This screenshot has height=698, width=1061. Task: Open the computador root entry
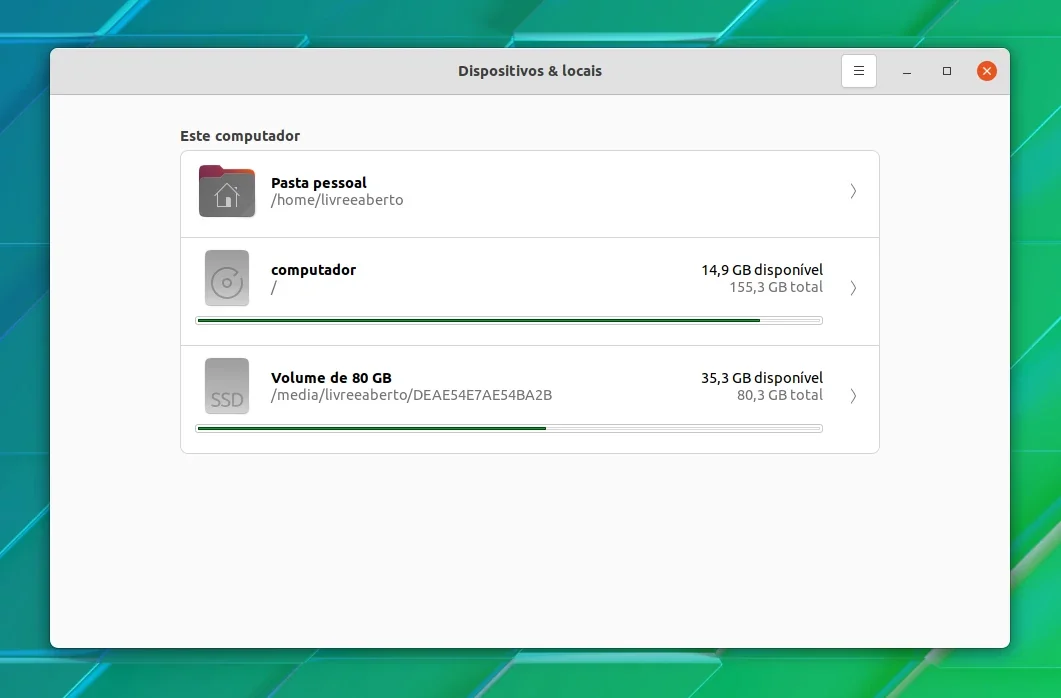(x=530, y=292)
